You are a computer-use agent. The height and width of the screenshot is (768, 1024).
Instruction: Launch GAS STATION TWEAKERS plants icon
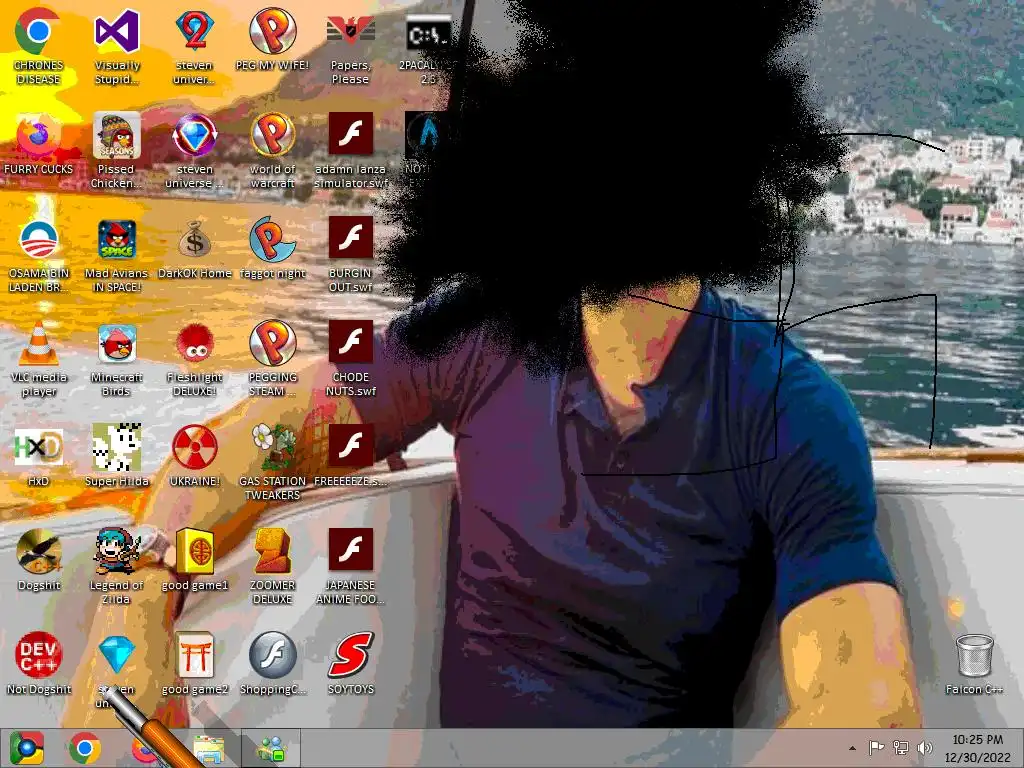274,447
